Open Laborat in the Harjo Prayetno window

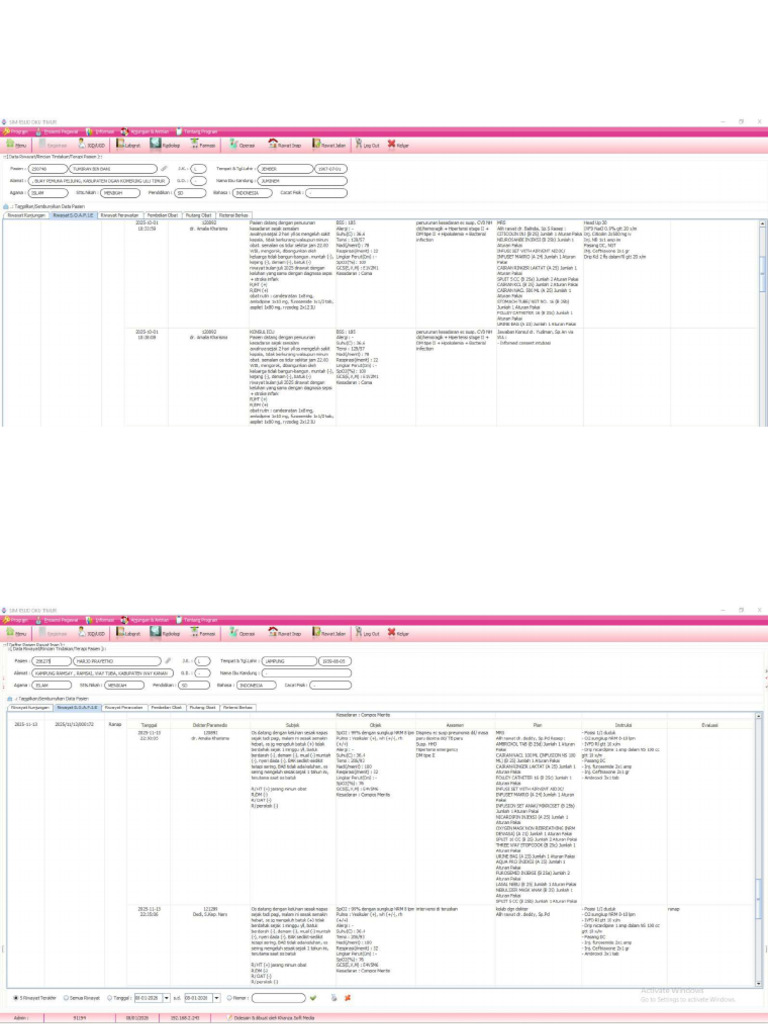pyautogui.click(x=127, y=633)
